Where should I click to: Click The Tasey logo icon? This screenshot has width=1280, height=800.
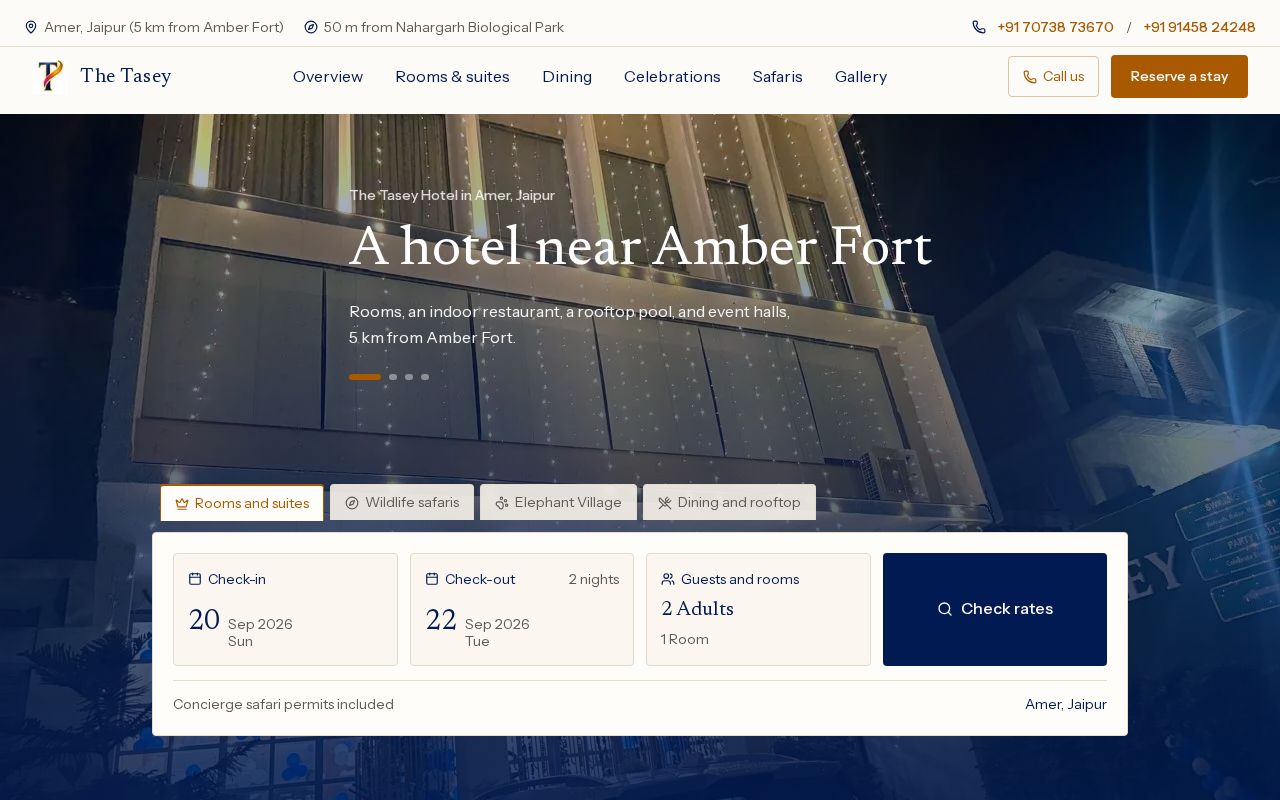point(50,76)
